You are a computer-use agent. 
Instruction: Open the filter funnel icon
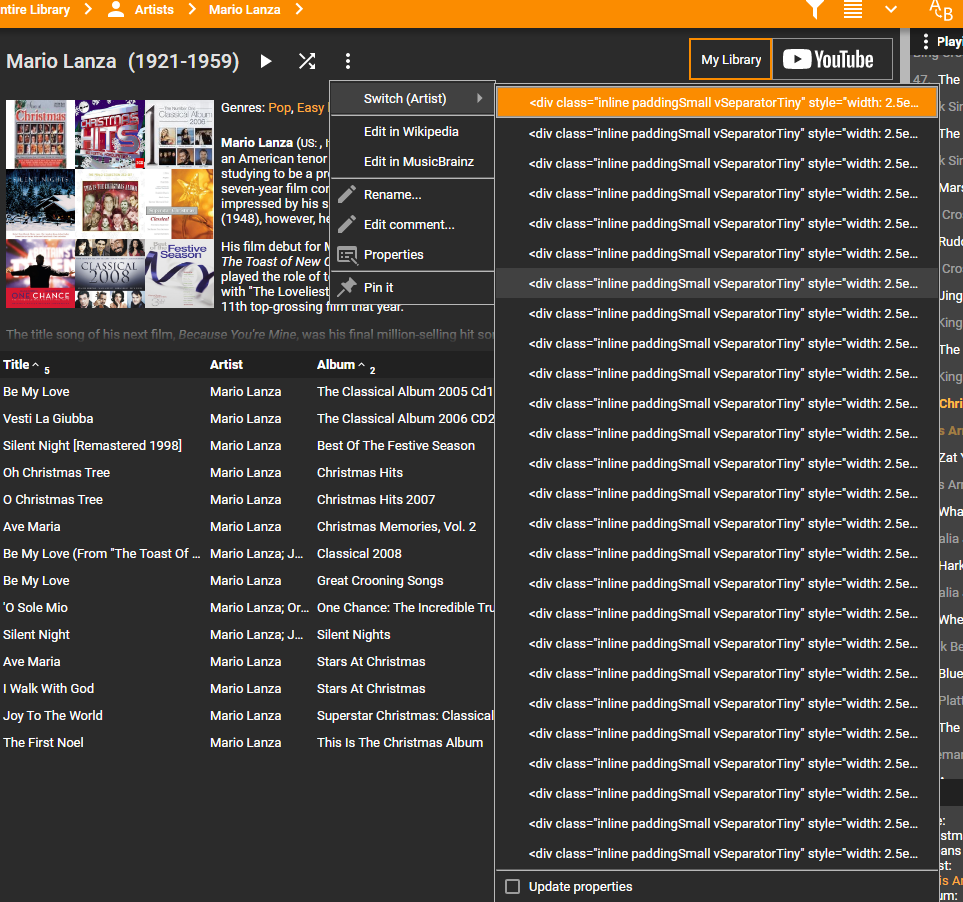pyautogui.click(x=815, y=10)
